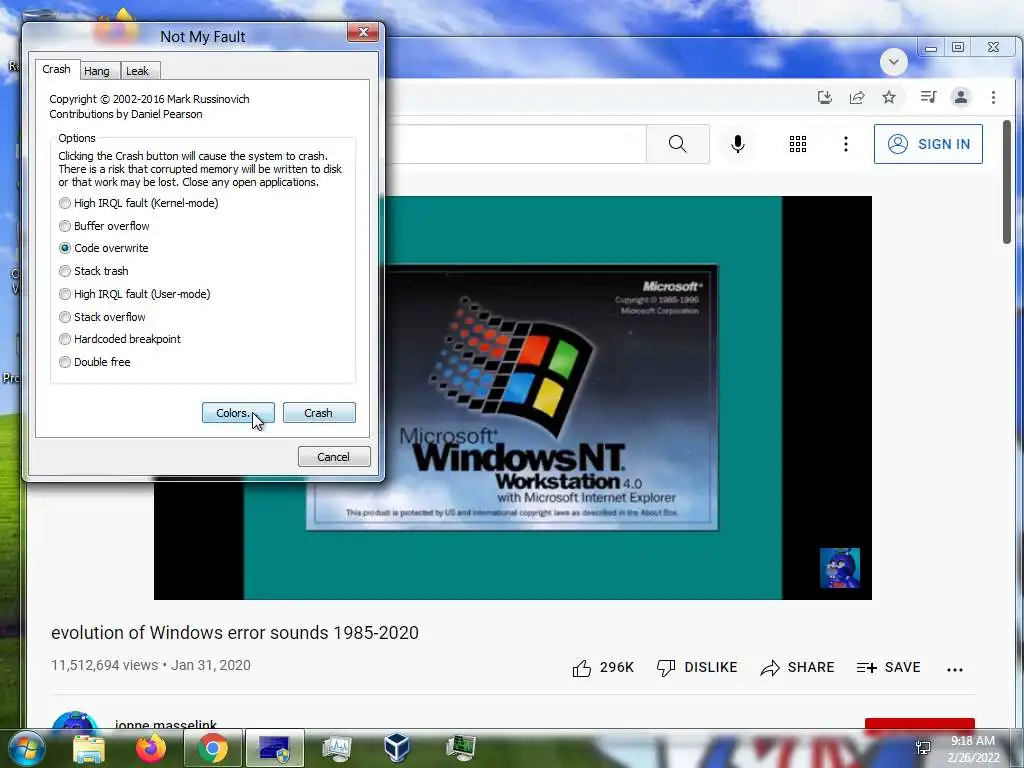Click the Chrome profile avatar icon

[961, 97]
